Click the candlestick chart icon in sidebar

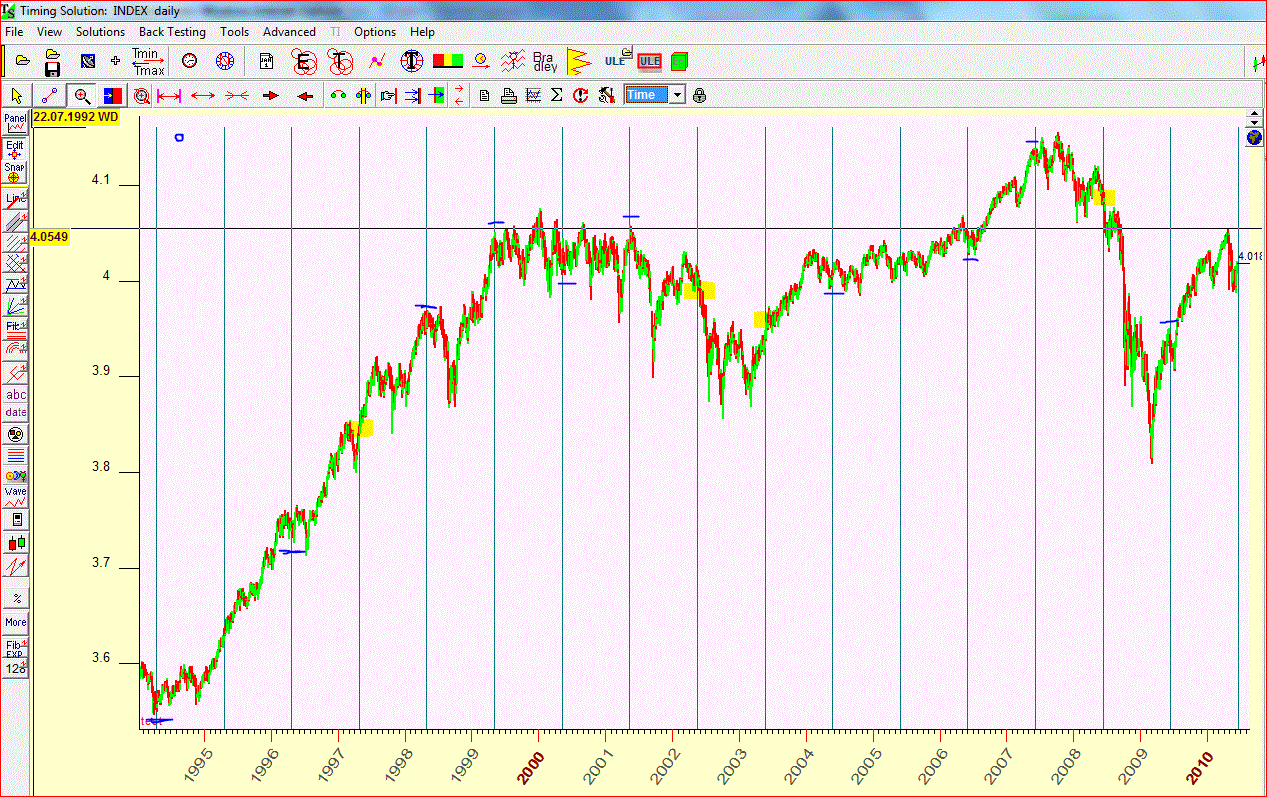(15, 544)
